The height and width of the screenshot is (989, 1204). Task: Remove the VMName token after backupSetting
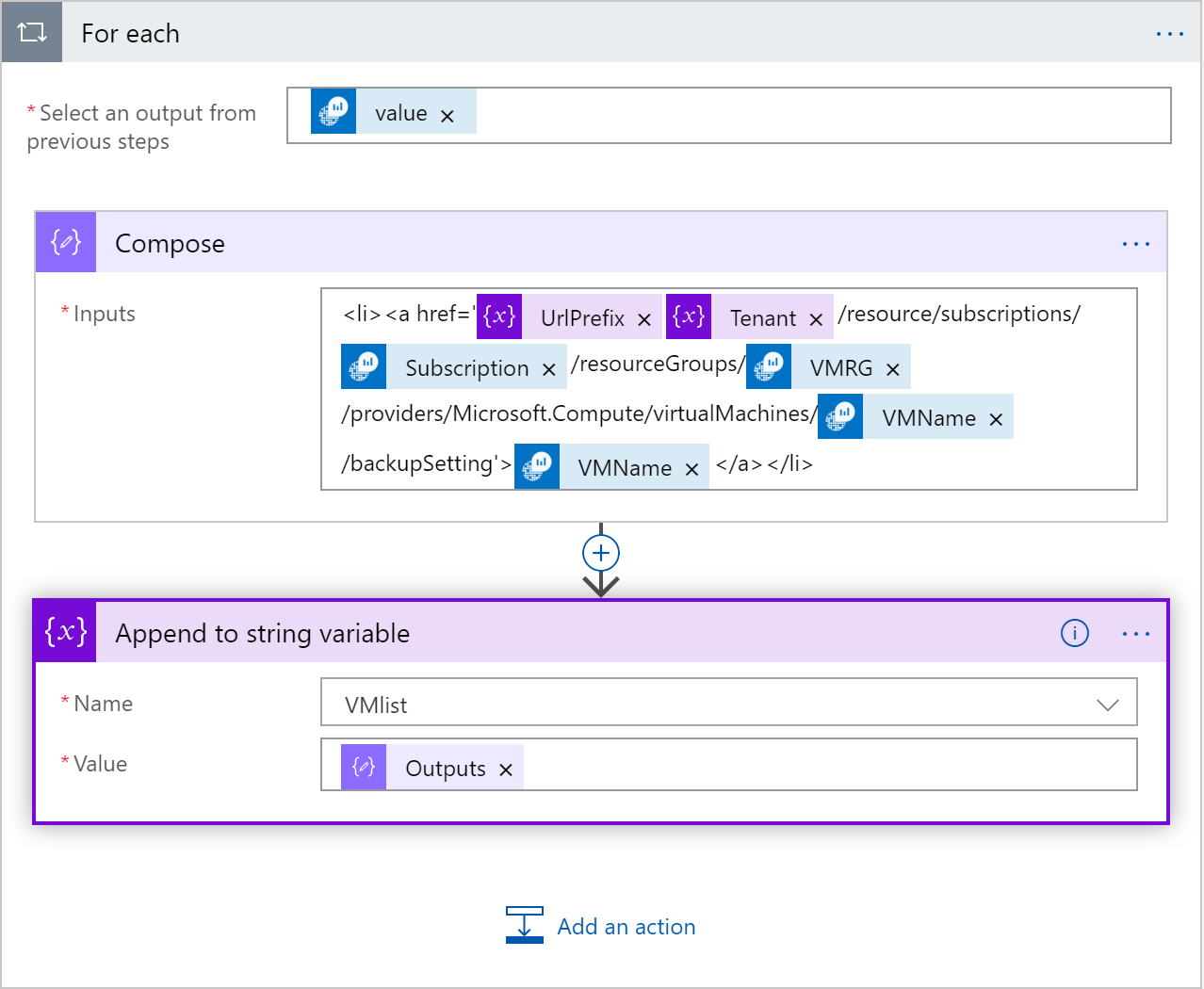point(691,466)
